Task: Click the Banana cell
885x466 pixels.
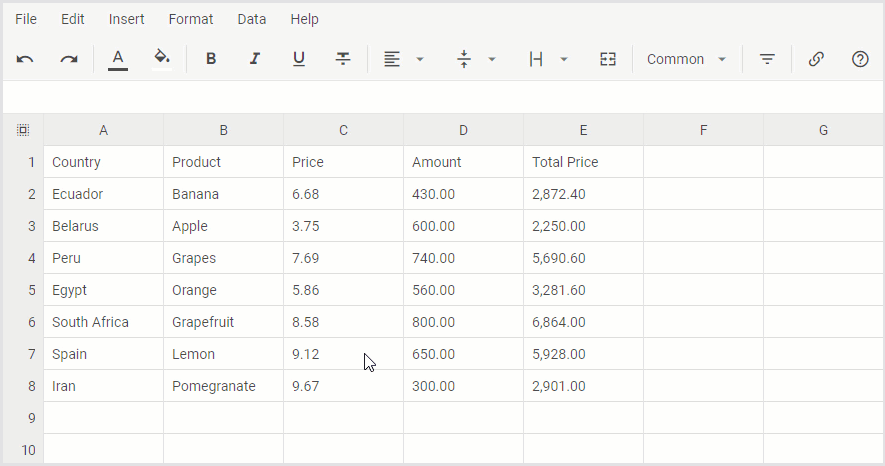Action: point(224,194)
